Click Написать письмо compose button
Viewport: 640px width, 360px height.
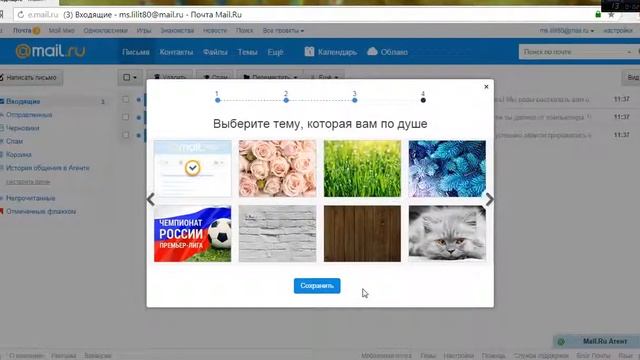coord(31,78)
